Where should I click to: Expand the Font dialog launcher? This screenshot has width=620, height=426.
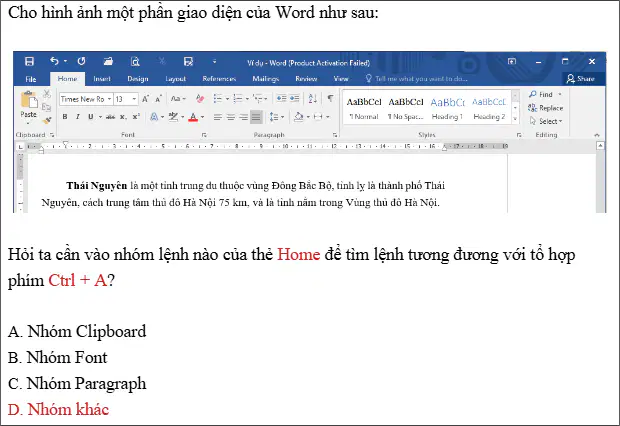204,135
